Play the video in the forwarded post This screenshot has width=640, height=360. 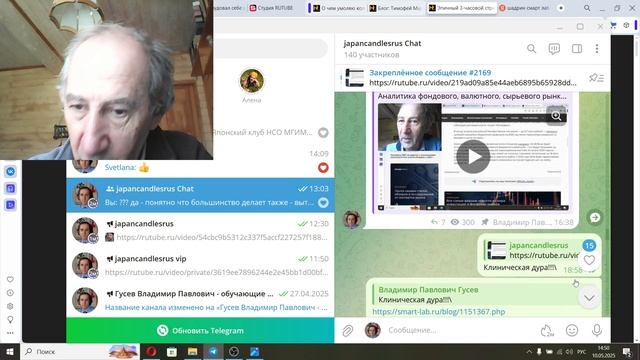(x=473, y=157)
